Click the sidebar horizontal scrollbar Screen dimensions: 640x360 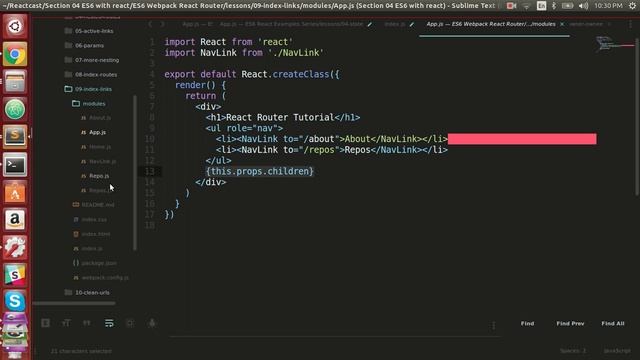coord(74,303)
